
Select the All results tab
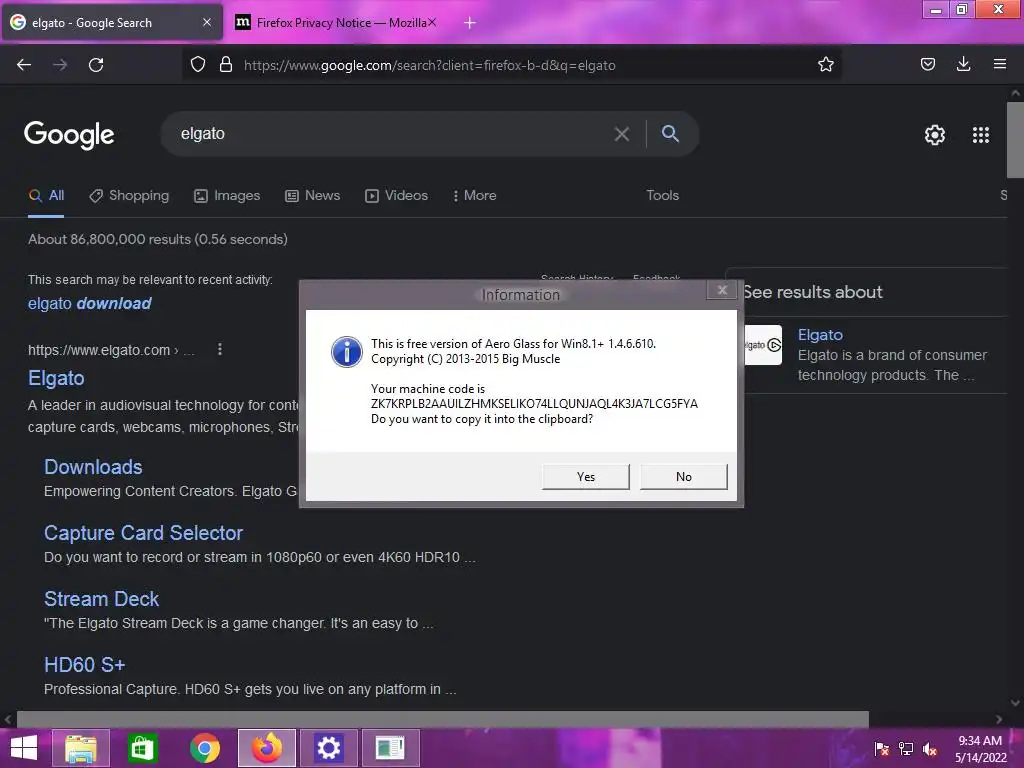(x=46, y=195)
